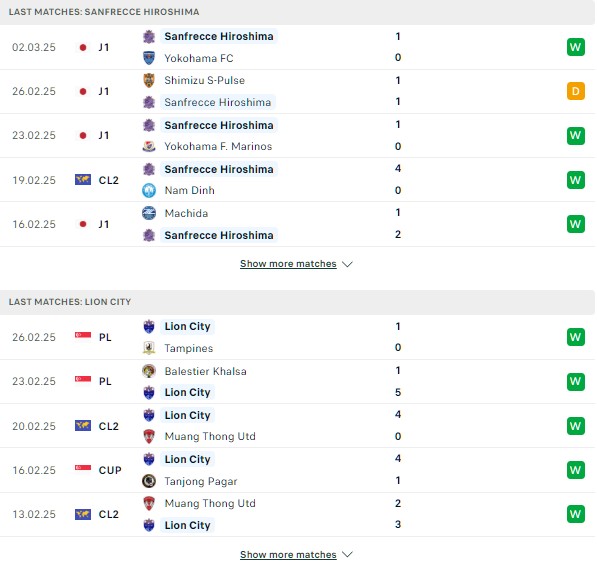Click the W badge for Lion City vs Tampines

[576, 337]
